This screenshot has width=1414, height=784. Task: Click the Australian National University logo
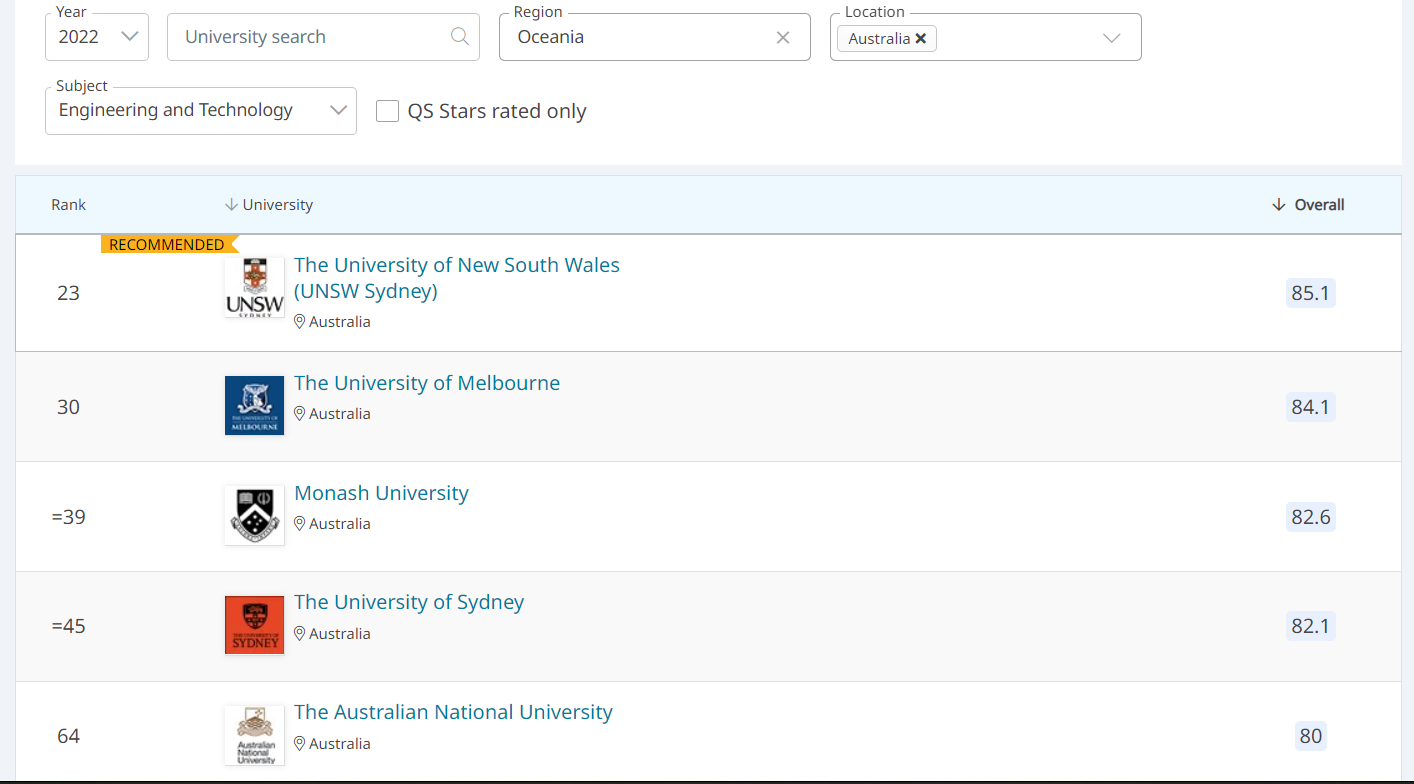click(x=254, y=735)
